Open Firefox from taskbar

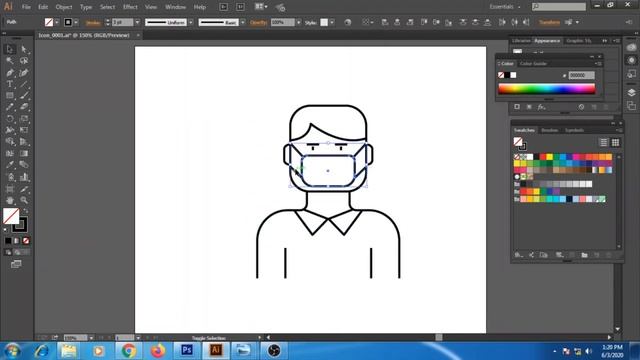(x=158, y=351)
